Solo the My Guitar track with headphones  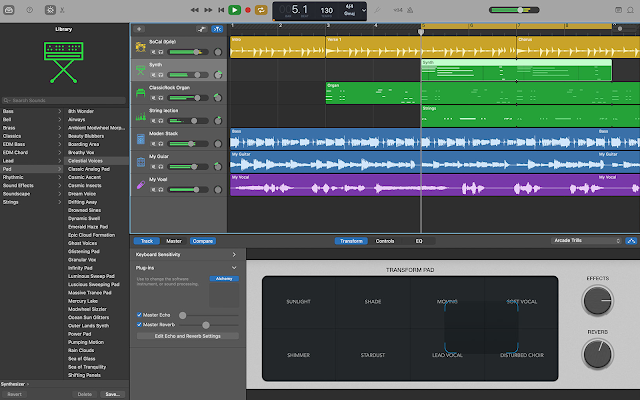point(161,166)
